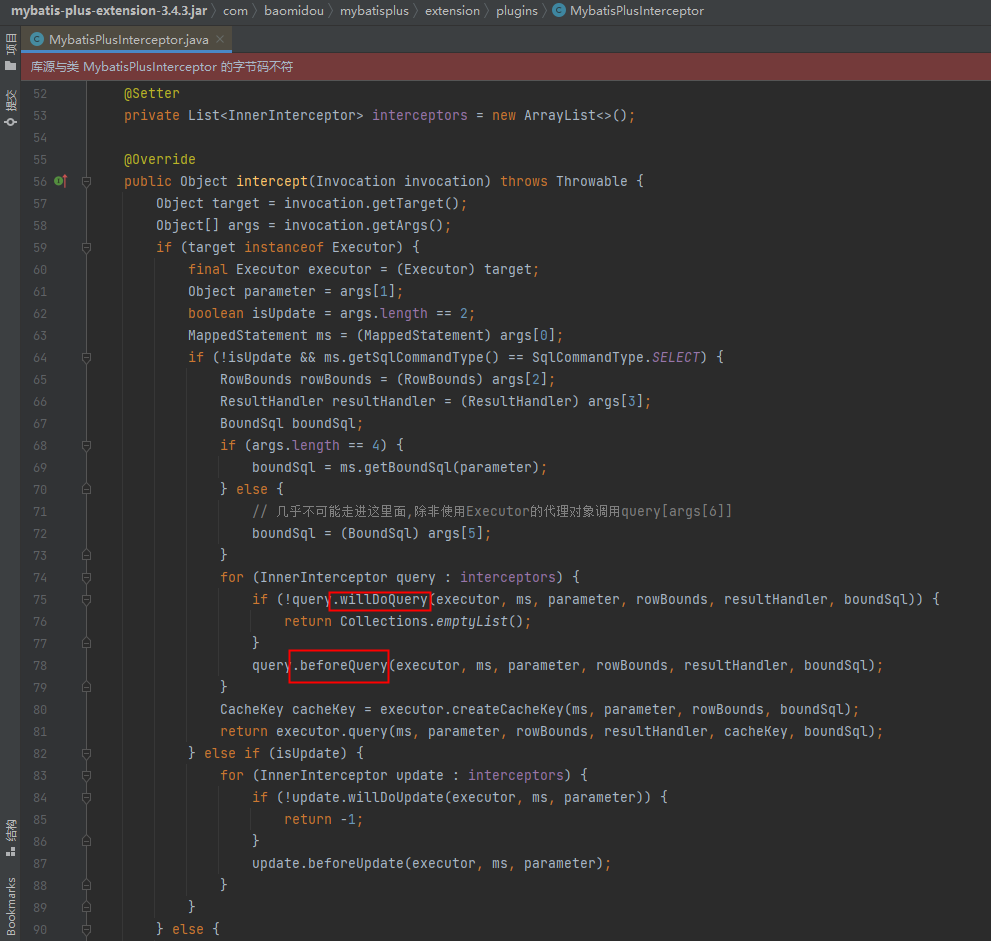
Task: Click 'getSqlCommandType' call on line 64
Action: (415, 358)
